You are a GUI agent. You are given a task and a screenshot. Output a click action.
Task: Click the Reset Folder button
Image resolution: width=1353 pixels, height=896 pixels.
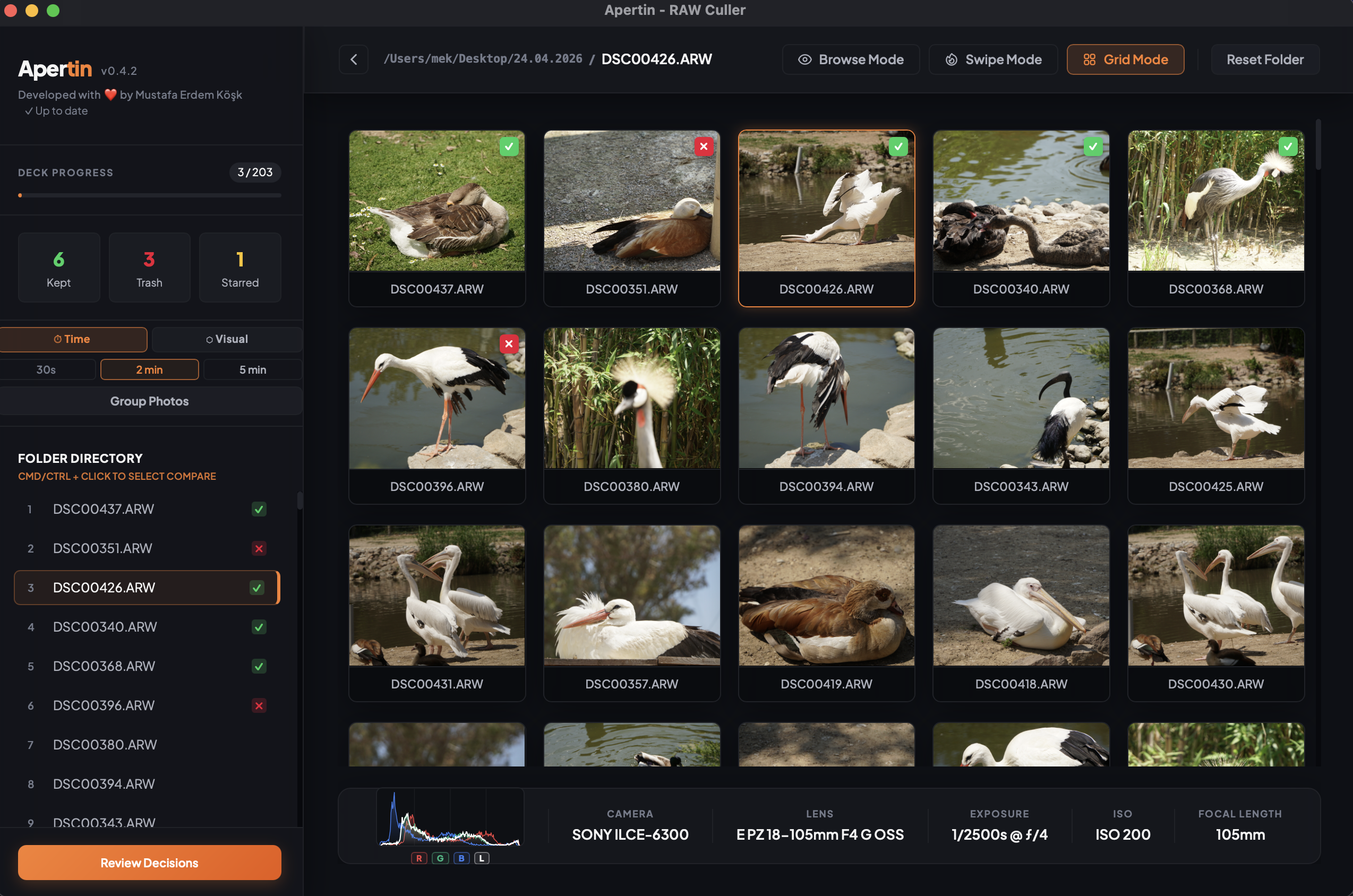pyautogui.click(x=1265, y=59)
